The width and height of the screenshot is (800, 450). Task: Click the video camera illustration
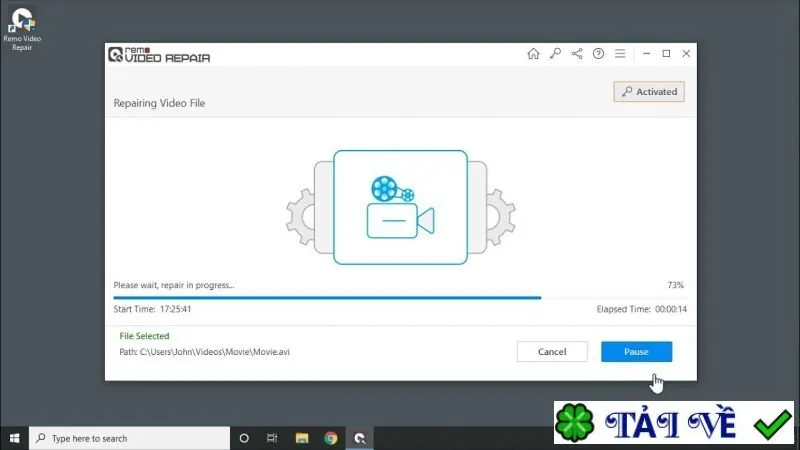click(401, 207)
